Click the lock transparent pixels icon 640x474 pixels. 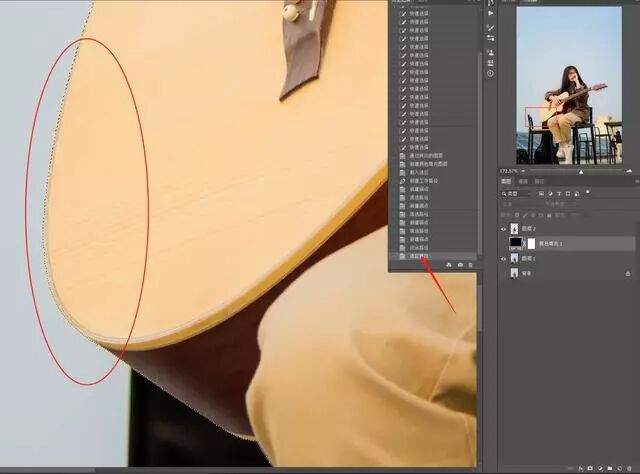(x=517, y=215)
